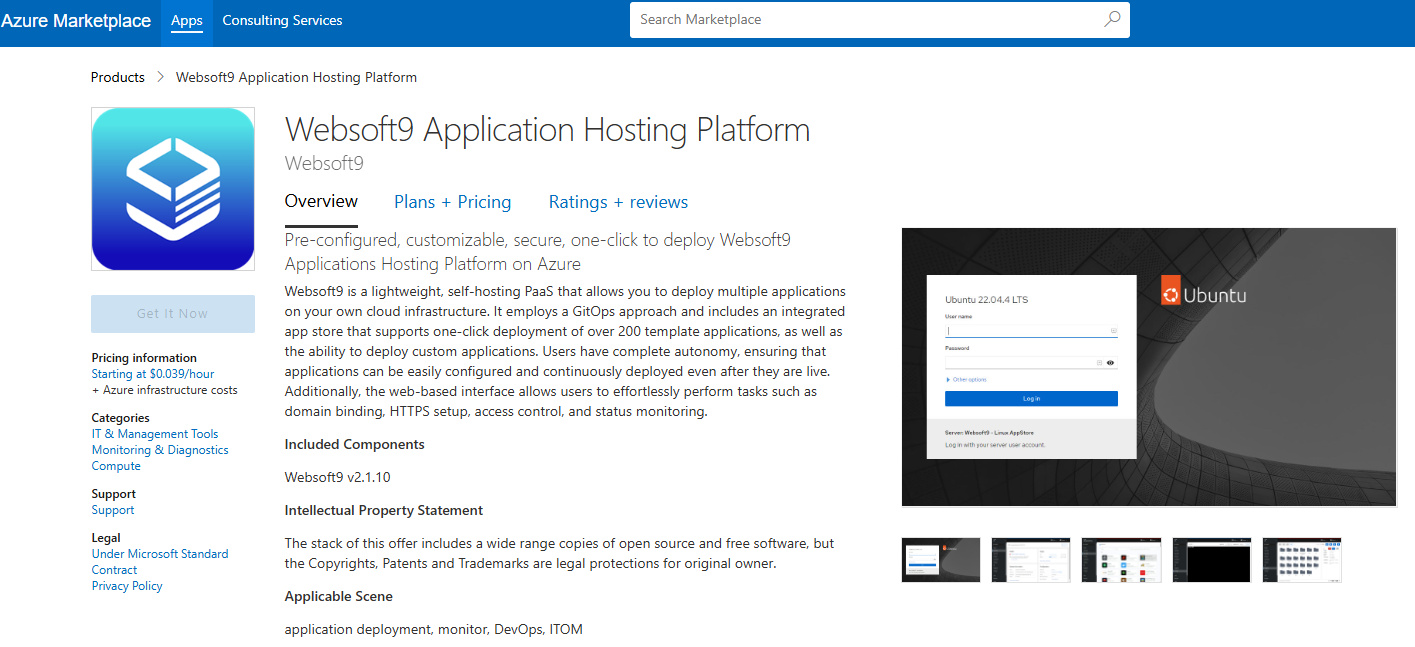Image resolution: width=1415 pixels, height=647 pixels.
Task: Click the large Ubuntu login preview image
Action: [x=1148, y=365]
